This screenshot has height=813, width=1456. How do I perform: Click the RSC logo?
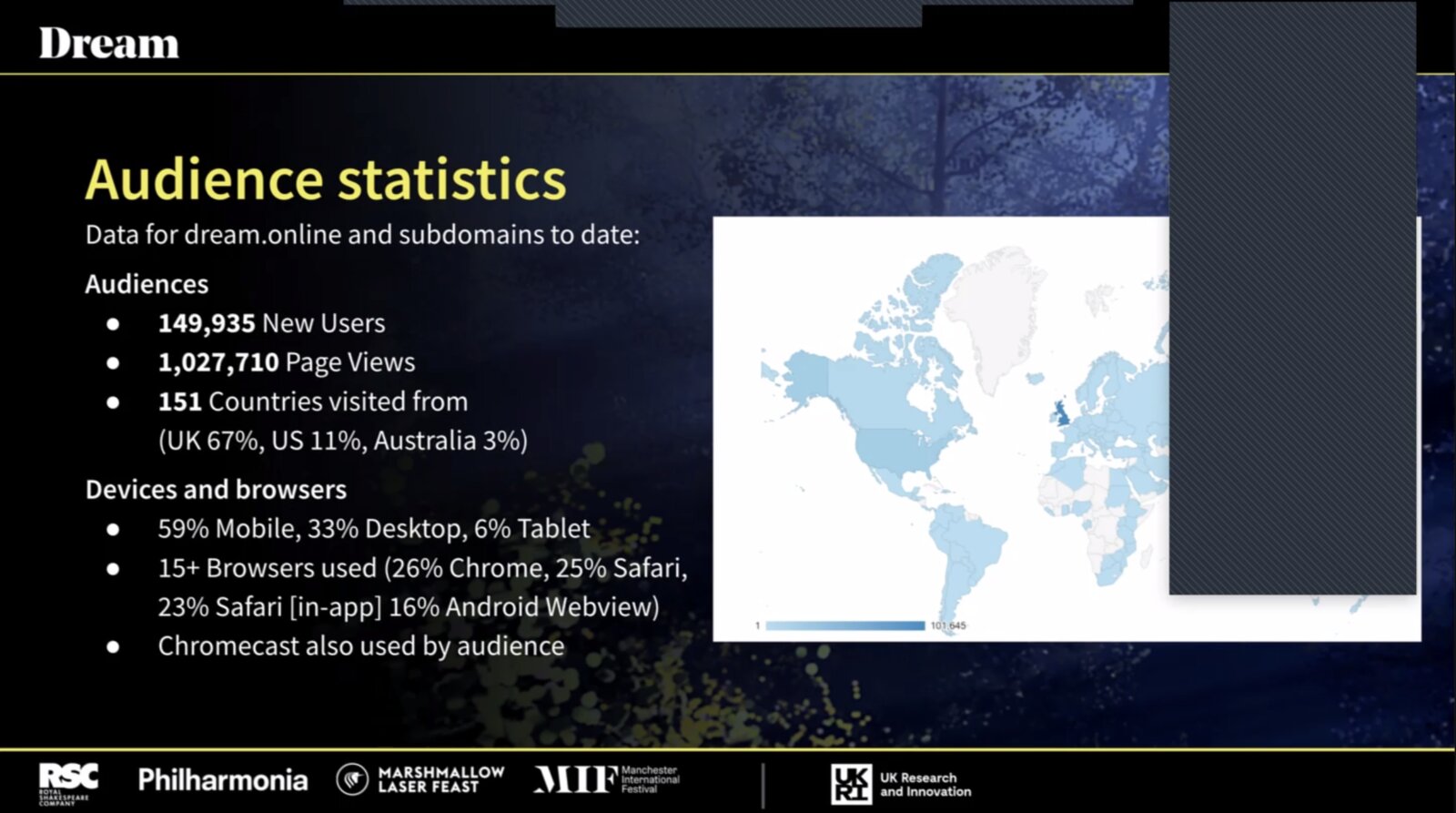pyautogui.click(x=68, y=784)
